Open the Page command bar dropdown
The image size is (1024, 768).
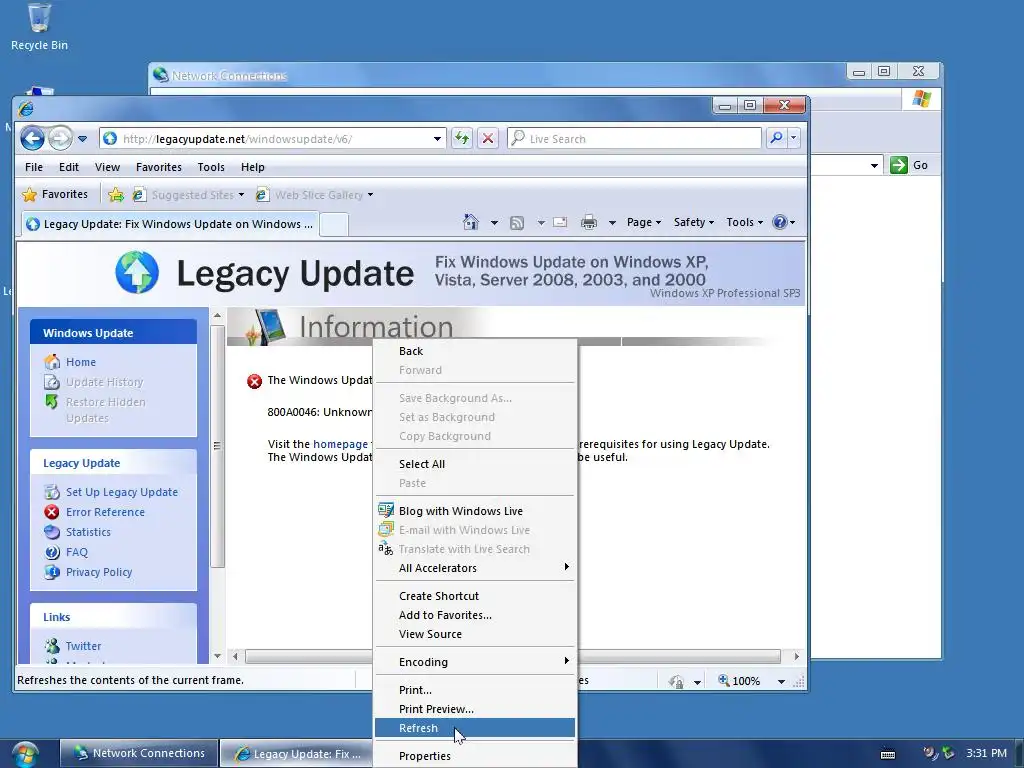644,222
